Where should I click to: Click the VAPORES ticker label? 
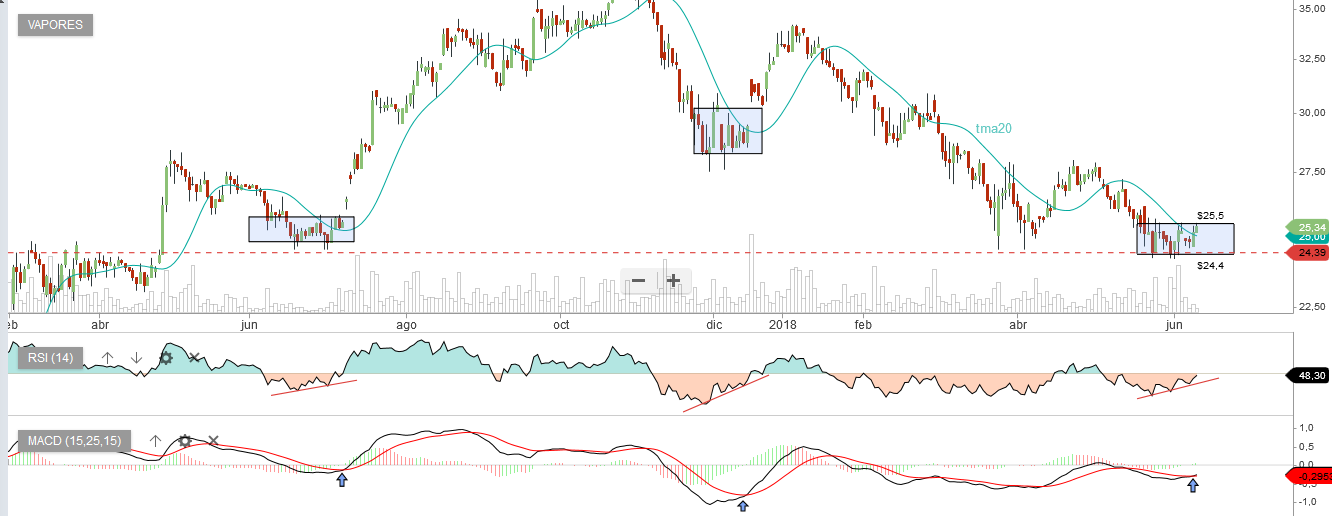[x=55, y=24]
